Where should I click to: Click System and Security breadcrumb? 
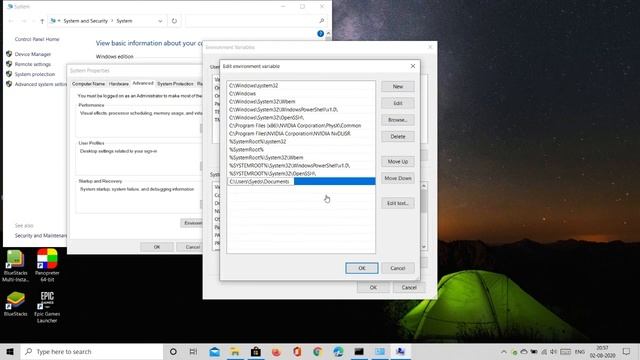point(85,21)
